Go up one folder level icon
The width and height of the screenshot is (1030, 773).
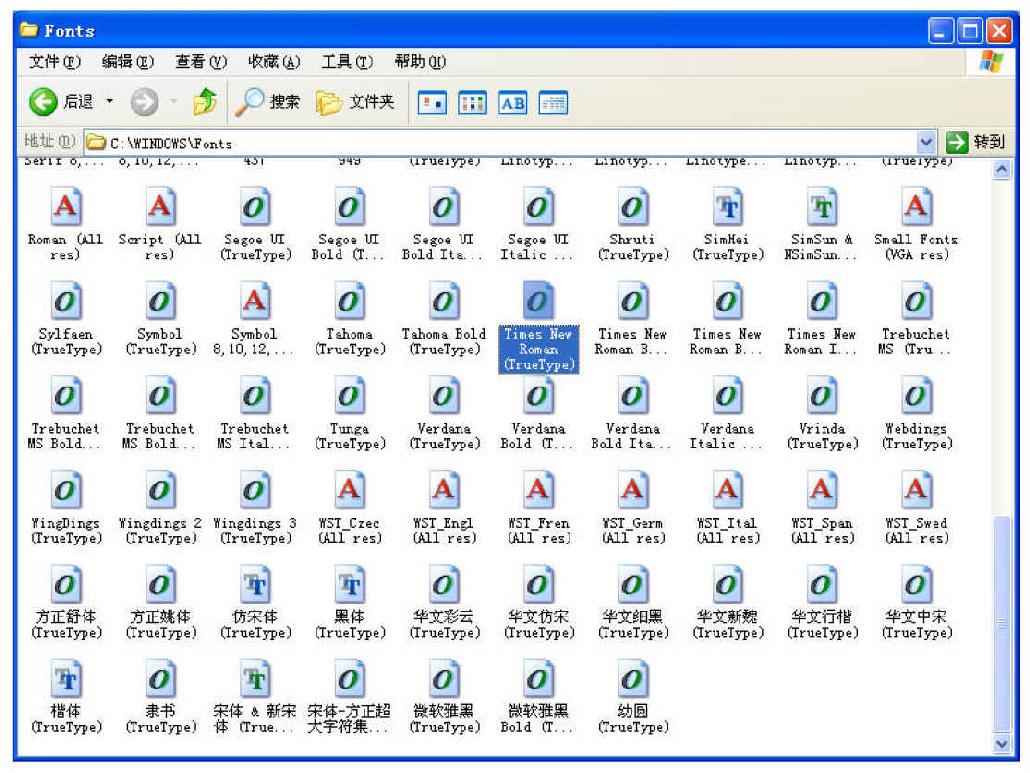pos(205,102)
